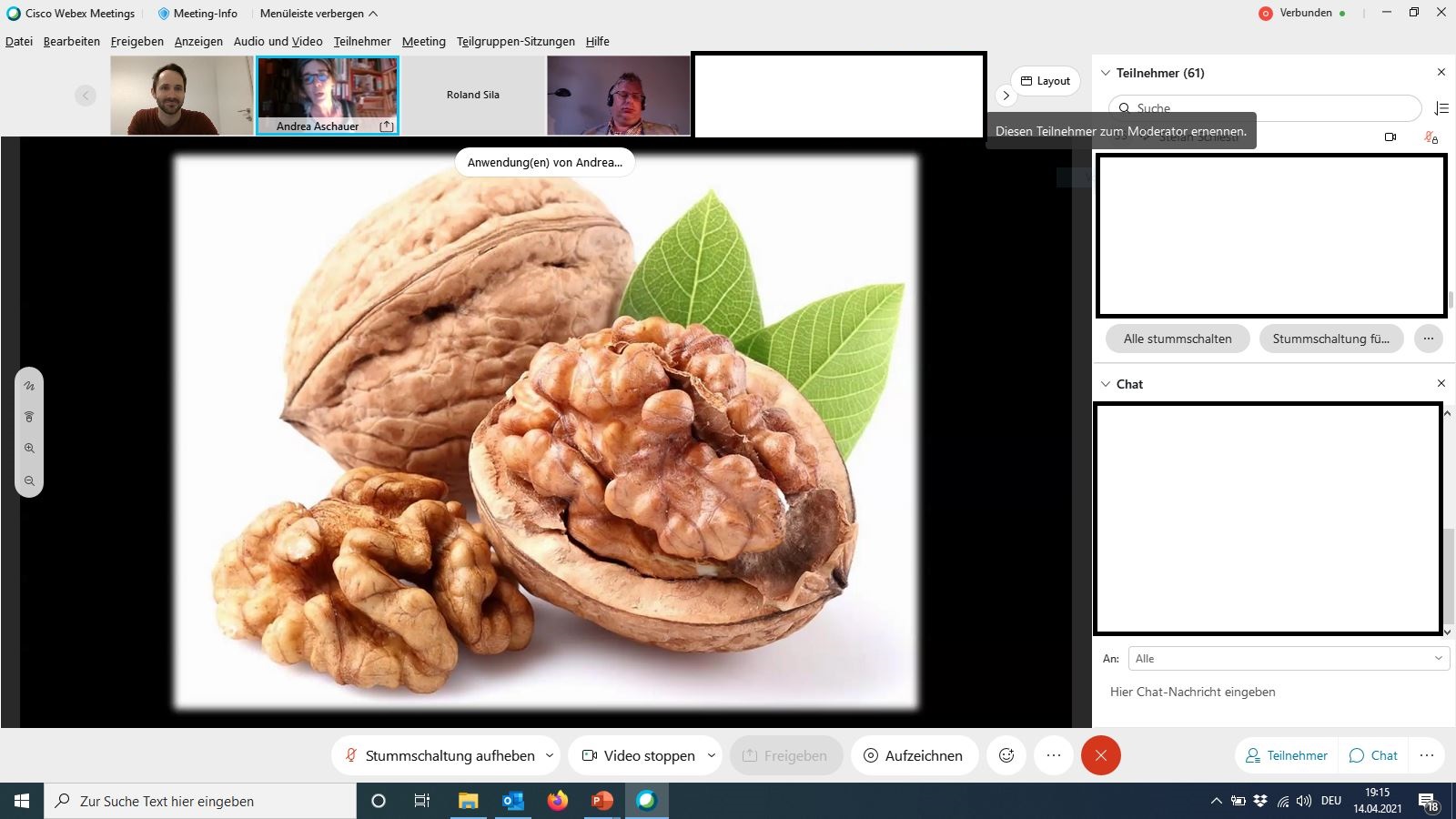Viewport: 1456px width, 819px height.
Task: Open panel options next to Chat button
Action: coord(1427,755)
